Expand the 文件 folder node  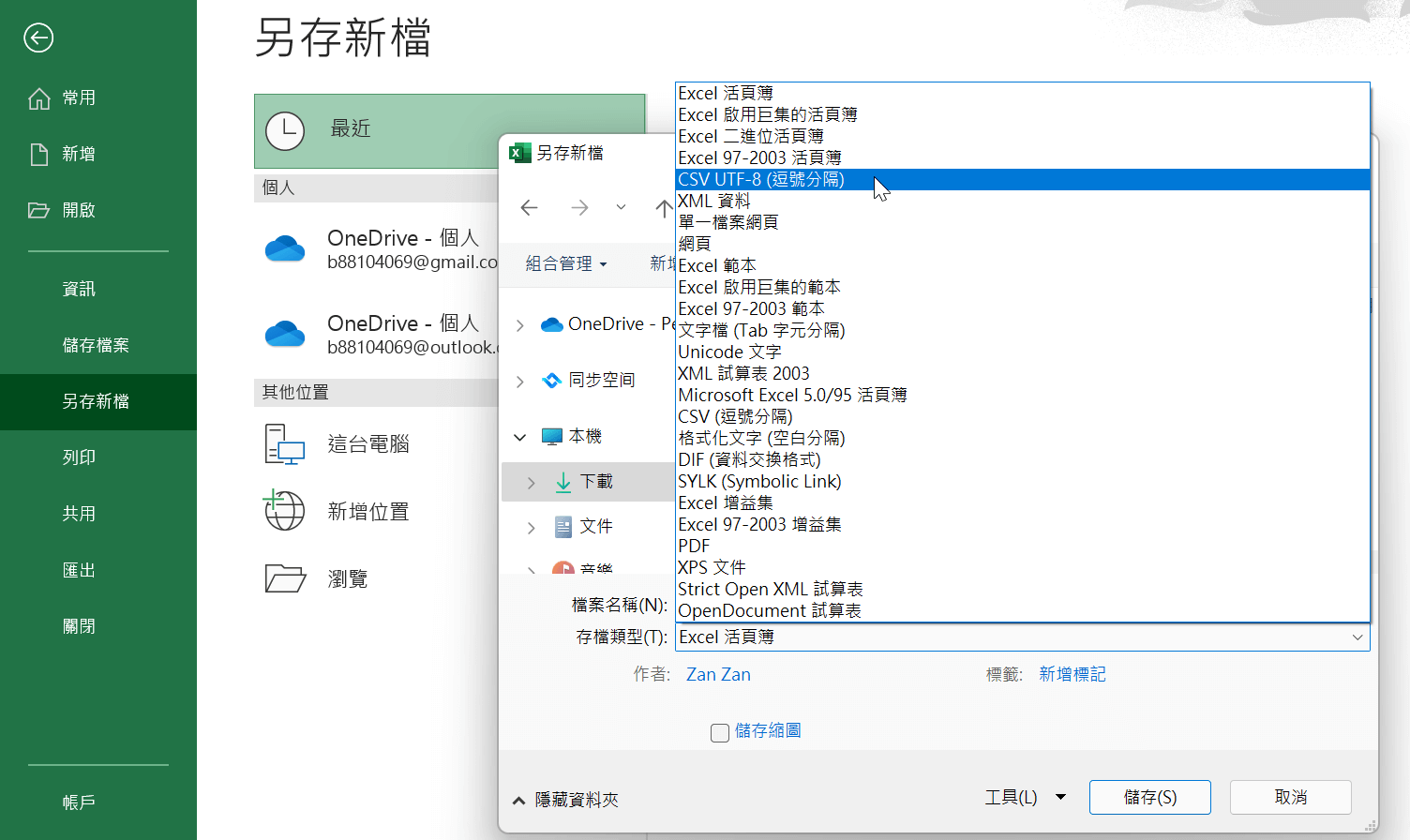point(532,528)
